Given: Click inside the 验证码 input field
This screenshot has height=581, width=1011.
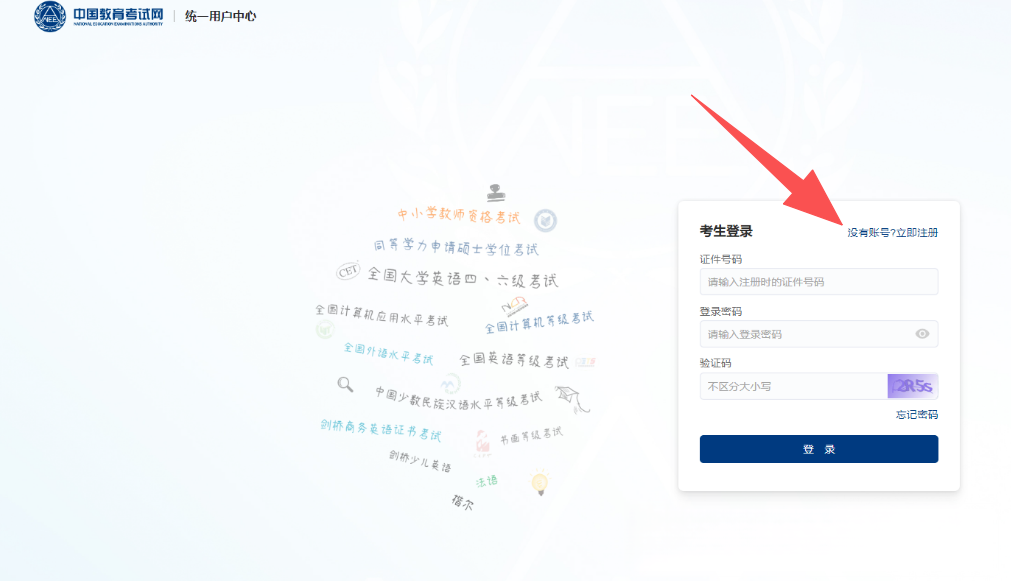Looking at the screenshot, I should [792, 385].
